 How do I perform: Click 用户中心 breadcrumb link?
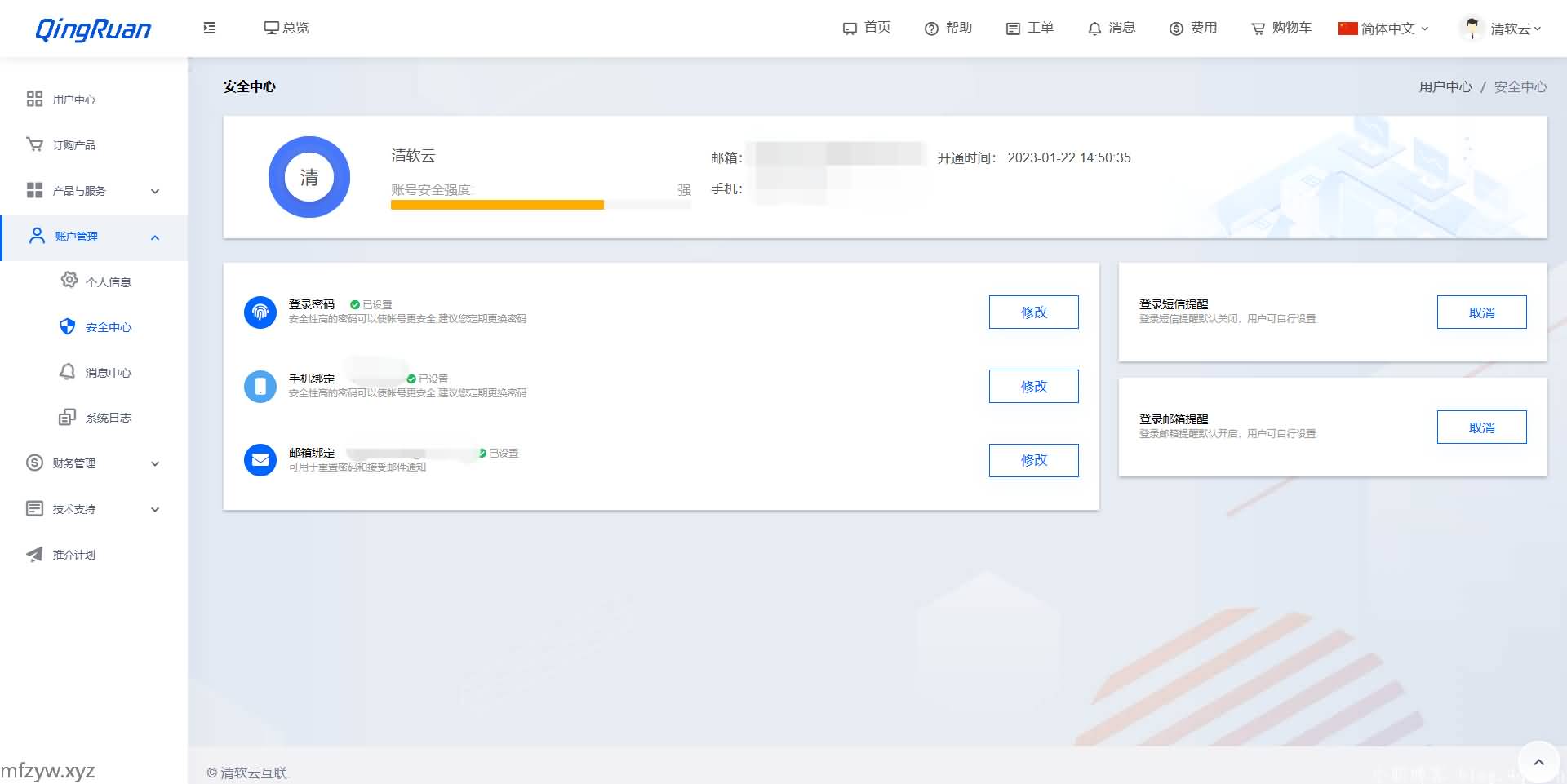click(1445, 87)
